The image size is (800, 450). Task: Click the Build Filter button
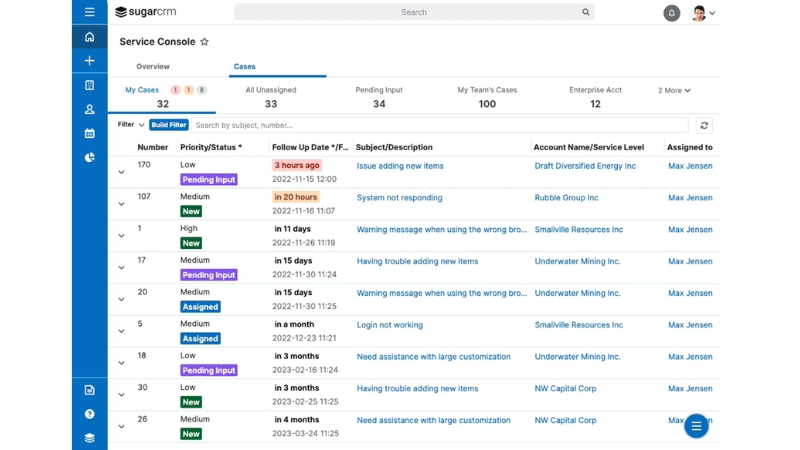[x=169, y=125]
